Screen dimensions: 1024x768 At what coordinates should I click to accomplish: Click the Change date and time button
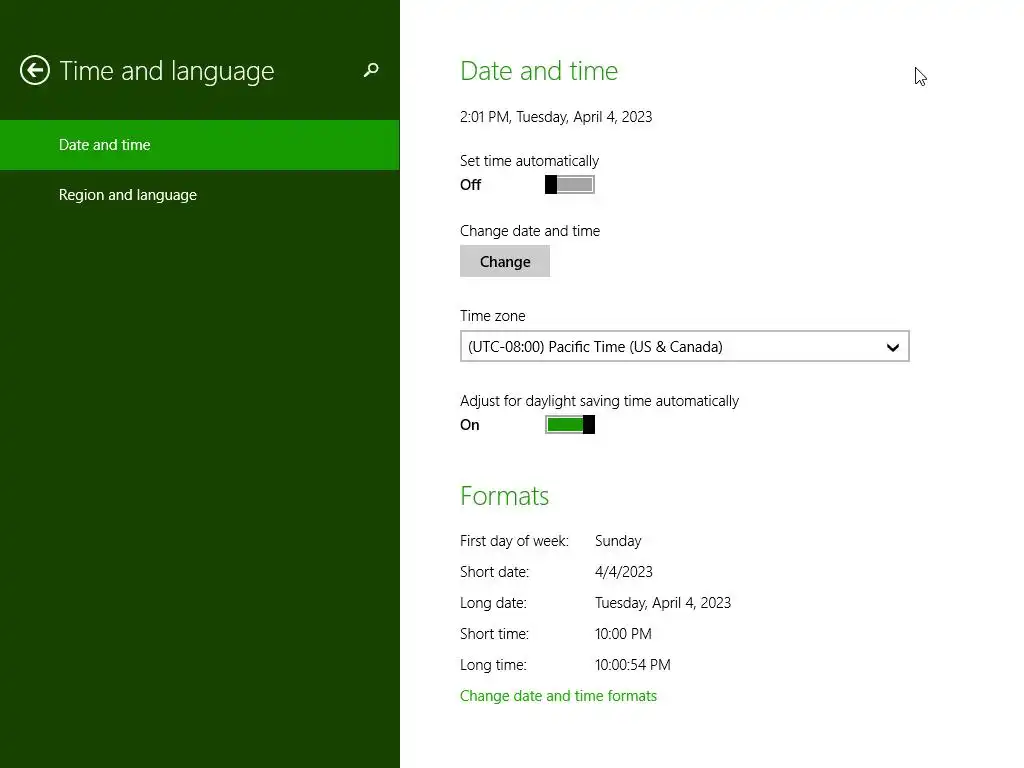pyautogui.click(x=505, y=261)
